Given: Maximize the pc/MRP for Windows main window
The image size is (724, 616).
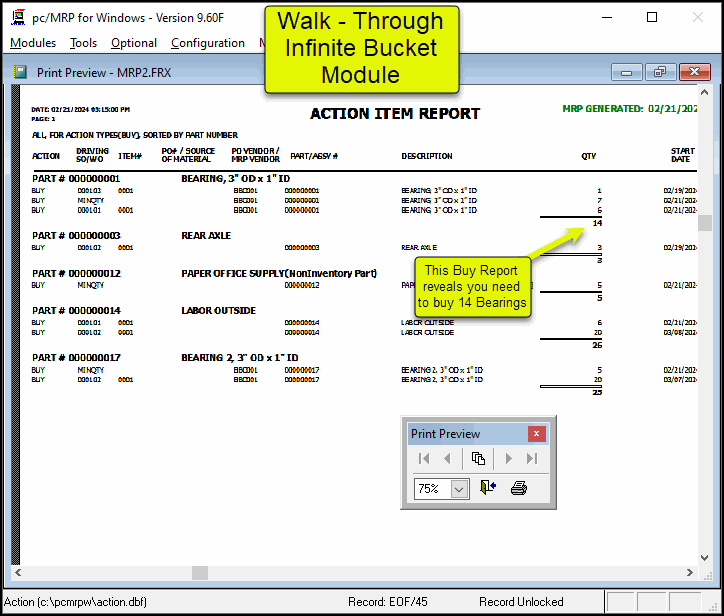Looking at the screenshot, I should 652,18.
